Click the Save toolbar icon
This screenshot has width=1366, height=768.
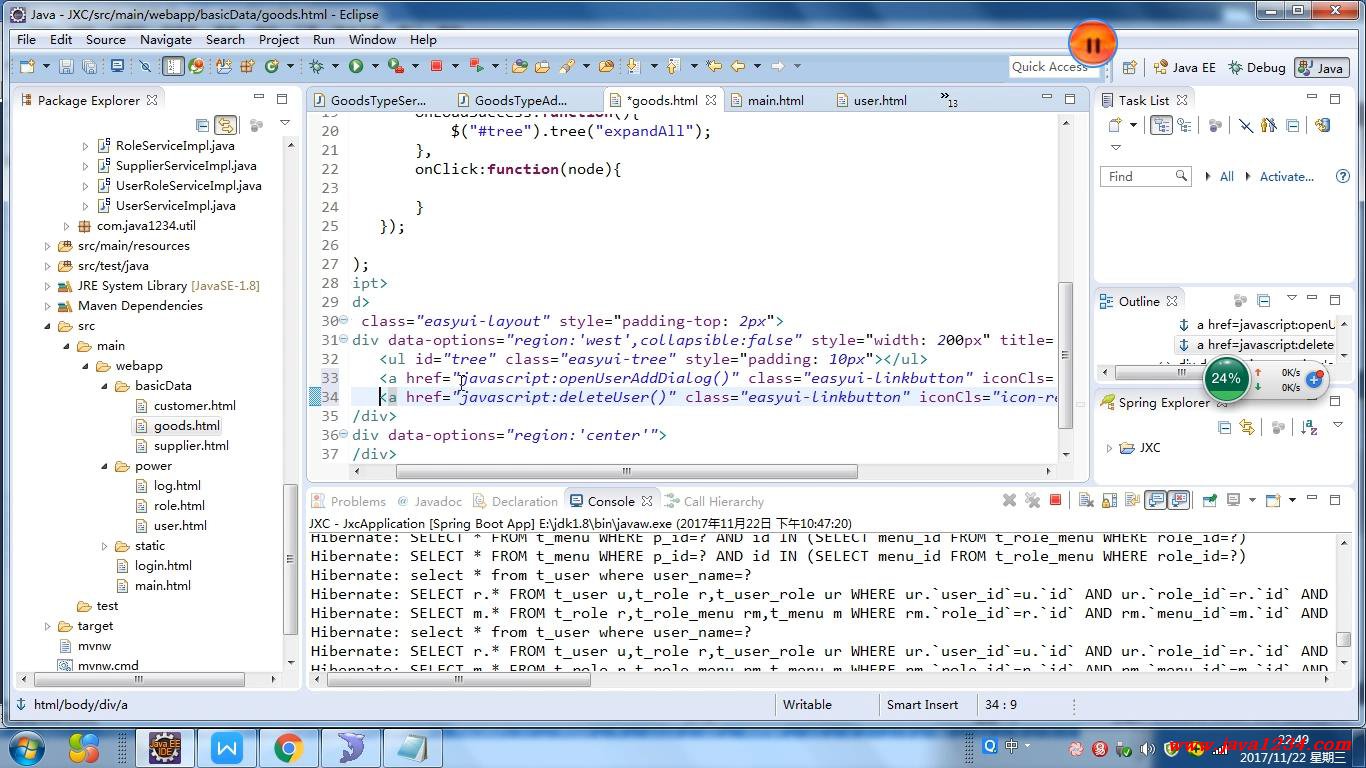tap(66, 67)
